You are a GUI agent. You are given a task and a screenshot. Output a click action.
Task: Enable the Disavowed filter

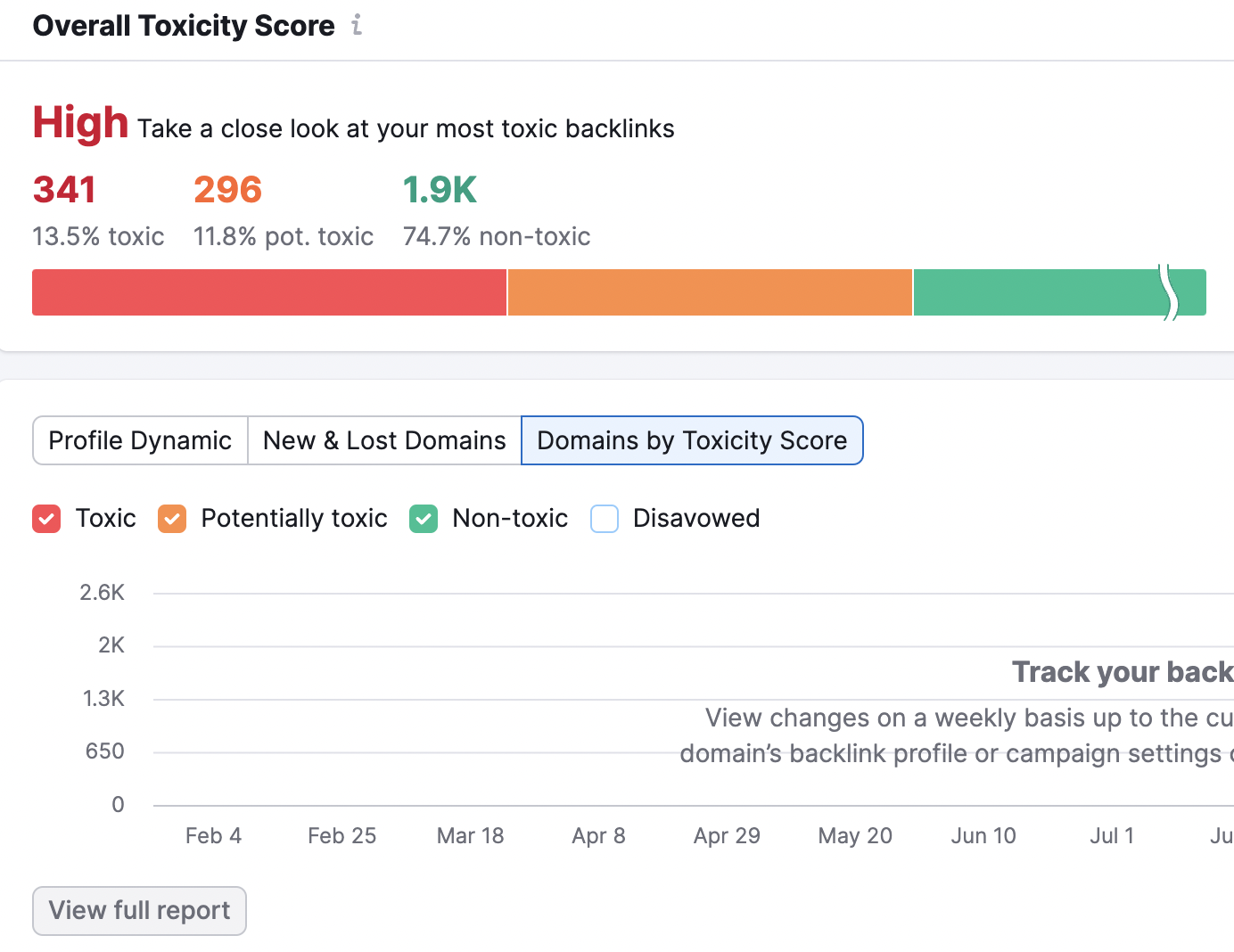[x=605, y=518]
